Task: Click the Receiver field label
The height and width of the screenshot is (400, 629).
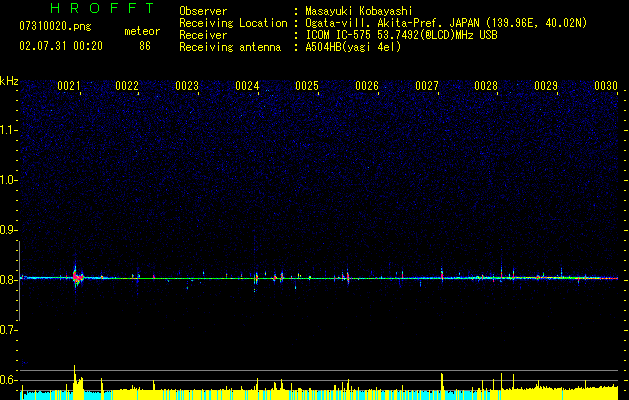Action: coord(203,35)
